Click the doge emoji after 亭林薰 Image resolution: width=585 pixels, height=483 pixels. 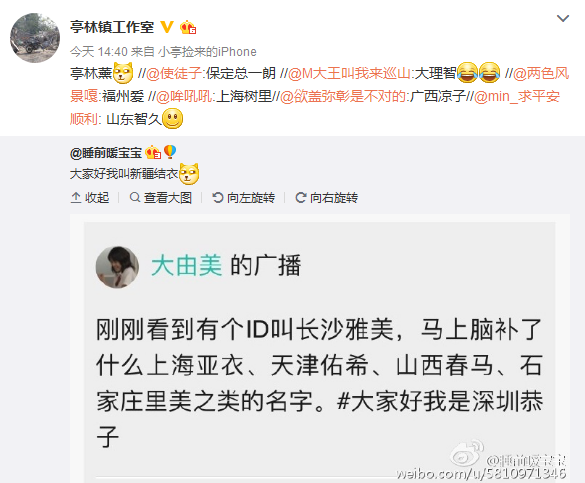tap(123, 73)
